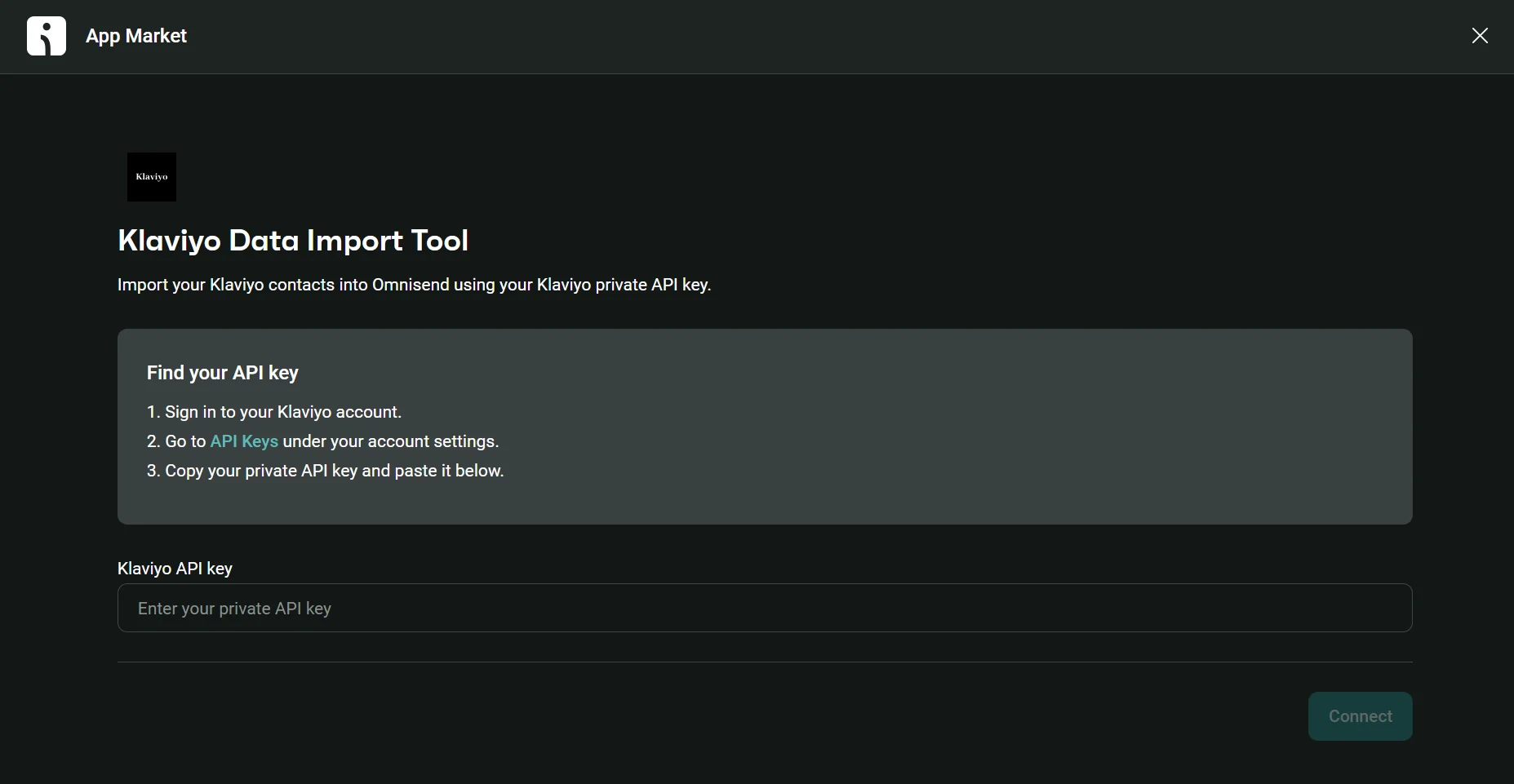The height and width of the screenshot is (784, 1514).
Task: Click step 3 Copy your private API key text
Action: (x=326, y=471)
